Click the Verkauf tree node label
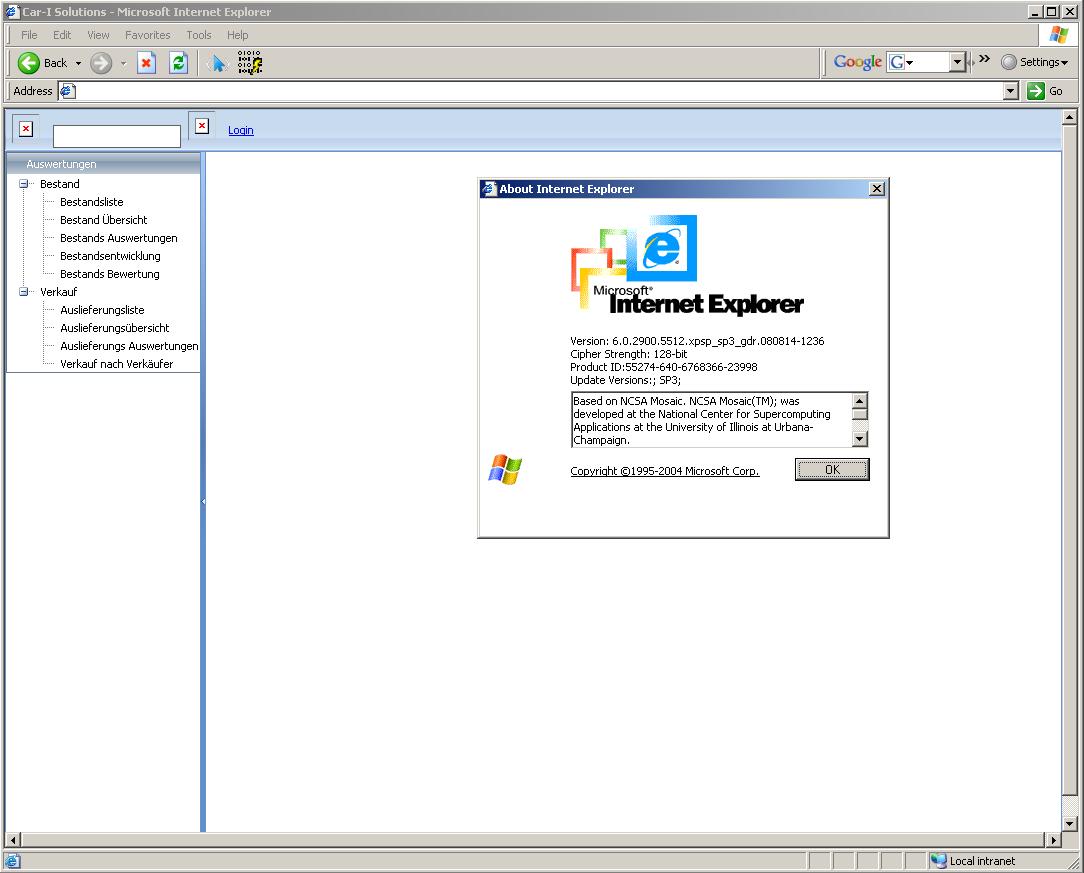 (x=58, y=292)
